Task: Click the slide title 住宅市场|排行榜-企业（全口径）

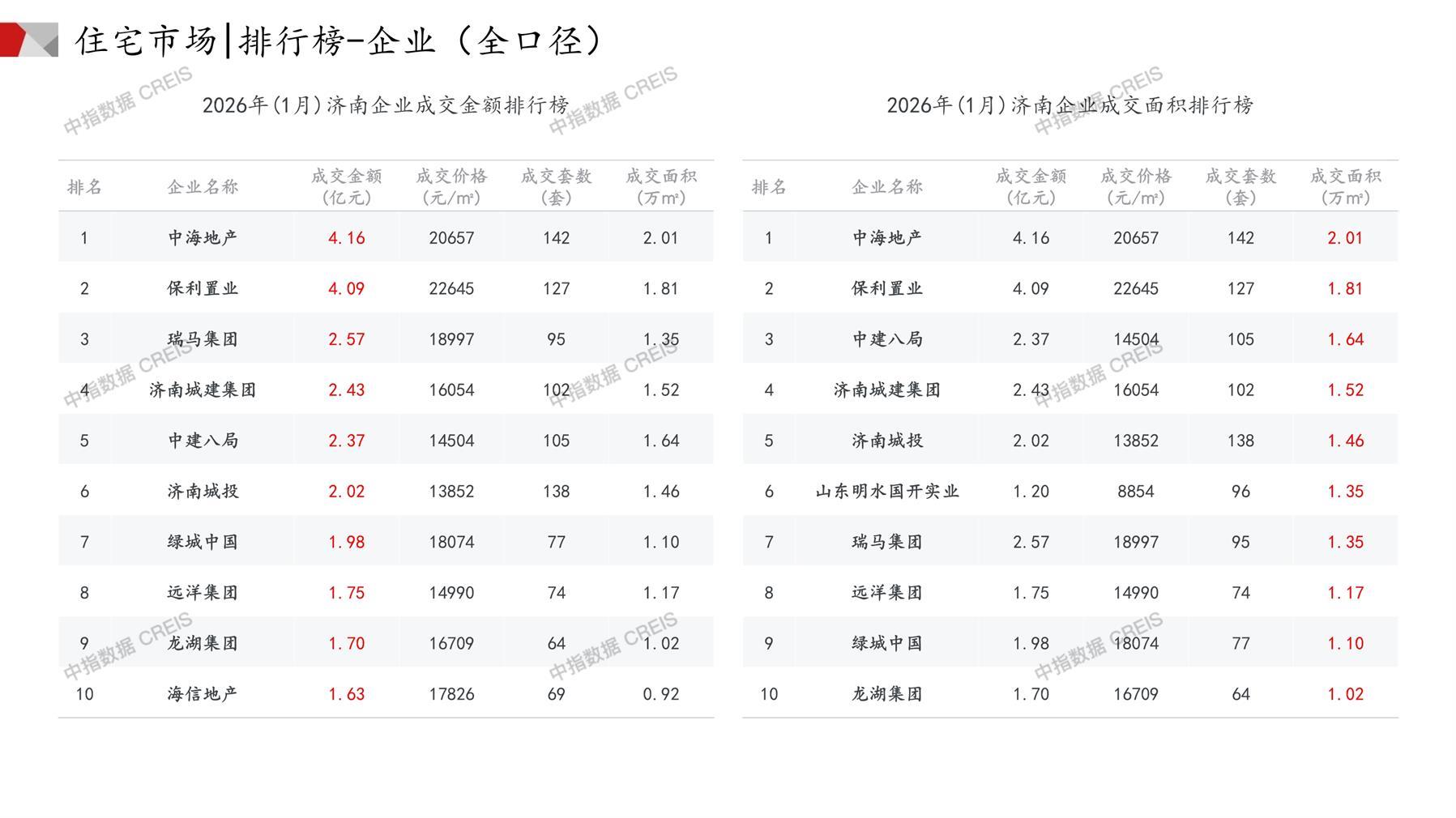Action: 339,40
